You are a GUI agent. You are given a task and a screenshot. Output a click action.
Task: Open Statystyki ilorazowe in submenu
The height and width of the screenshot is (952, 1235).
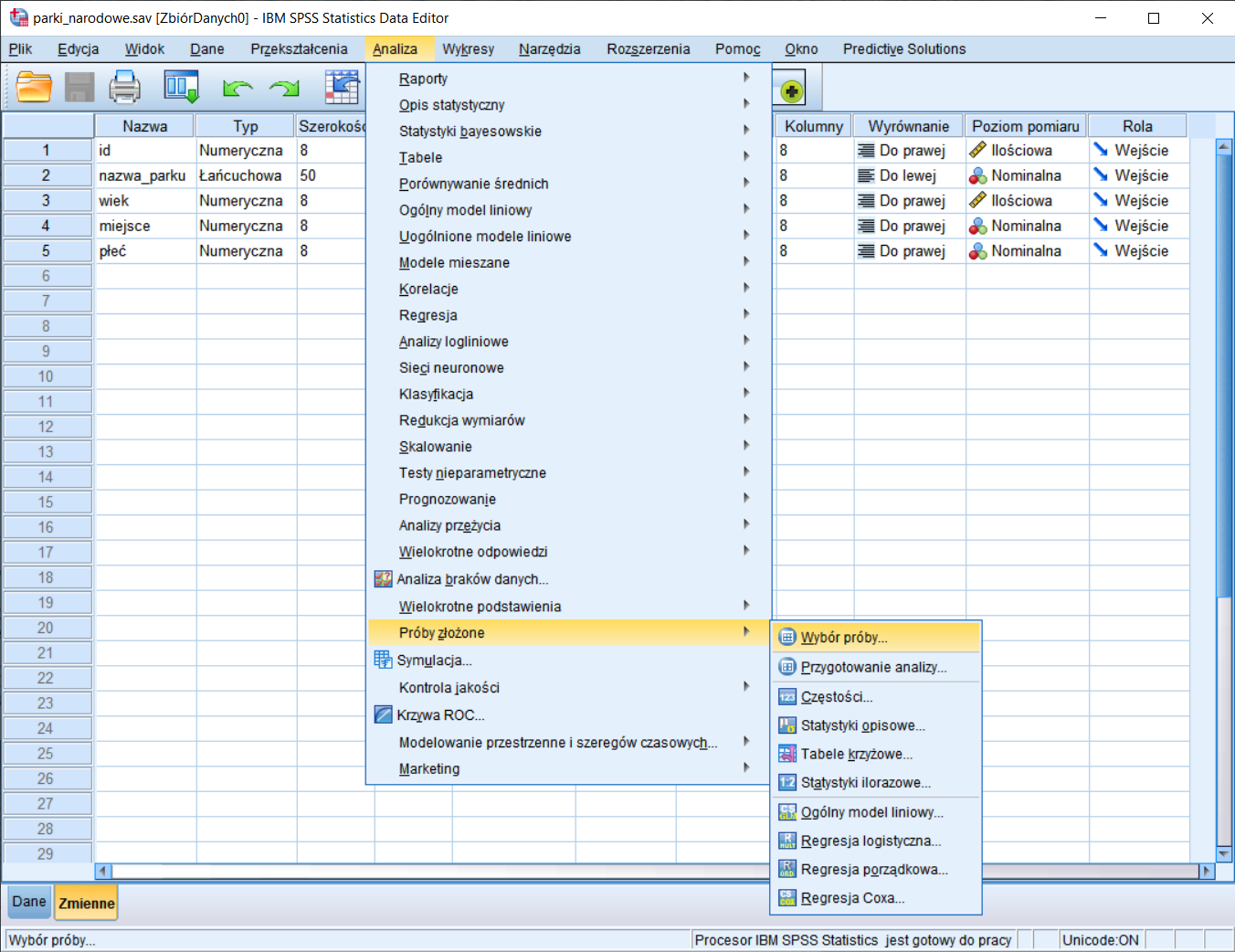click(x=876, y=783)
